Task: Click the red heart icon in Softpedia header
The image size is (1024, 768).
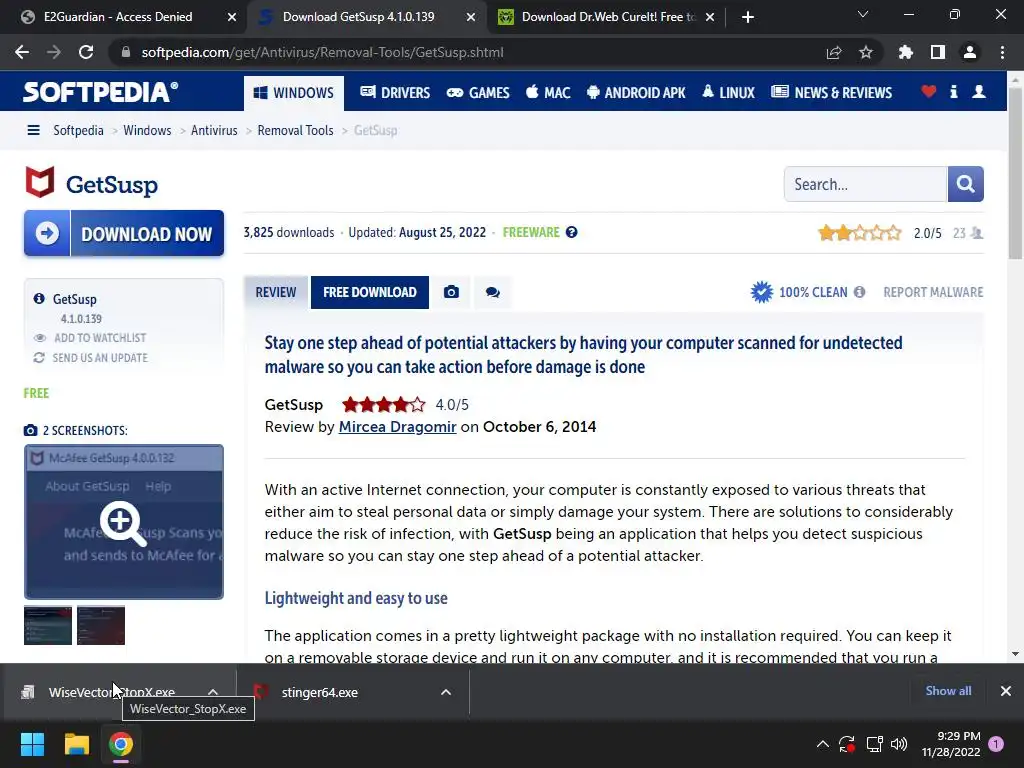Action: coord(929,91)
